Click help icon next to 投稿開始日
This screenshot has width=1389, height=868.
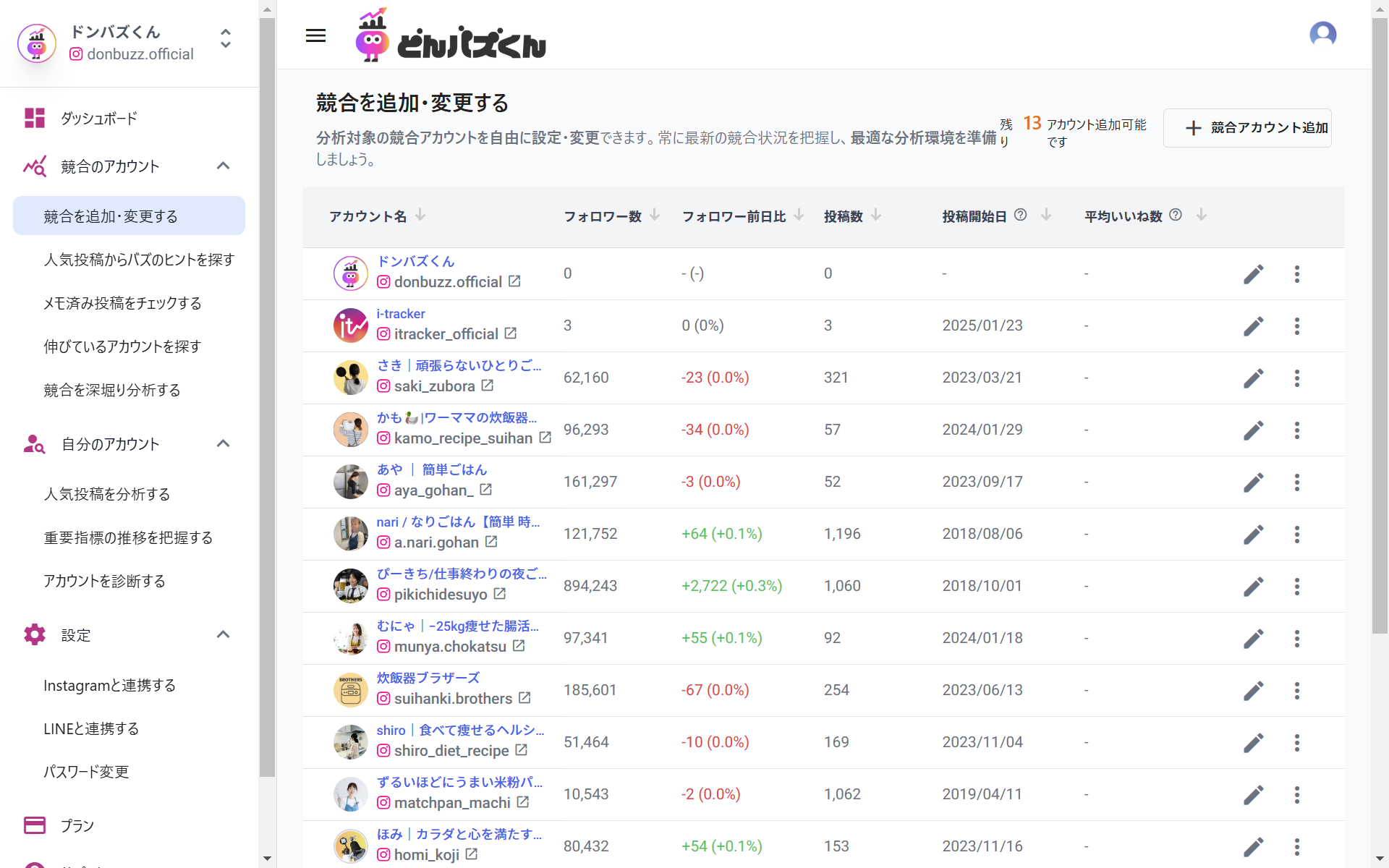pyautogui.click(x=1020, y=215)
